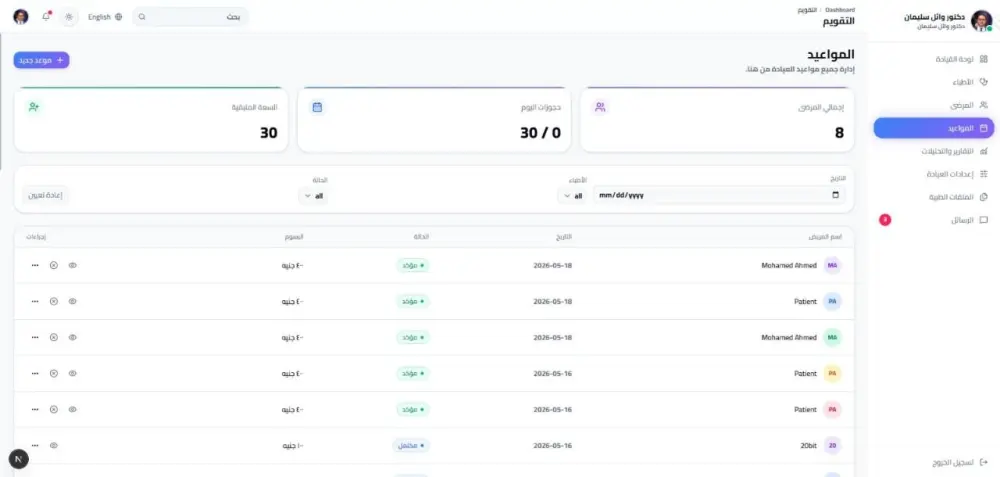This screenshot has height=477, width=1000.
Task: Click the إجراءات actions column header
Action: click(36, 237)
